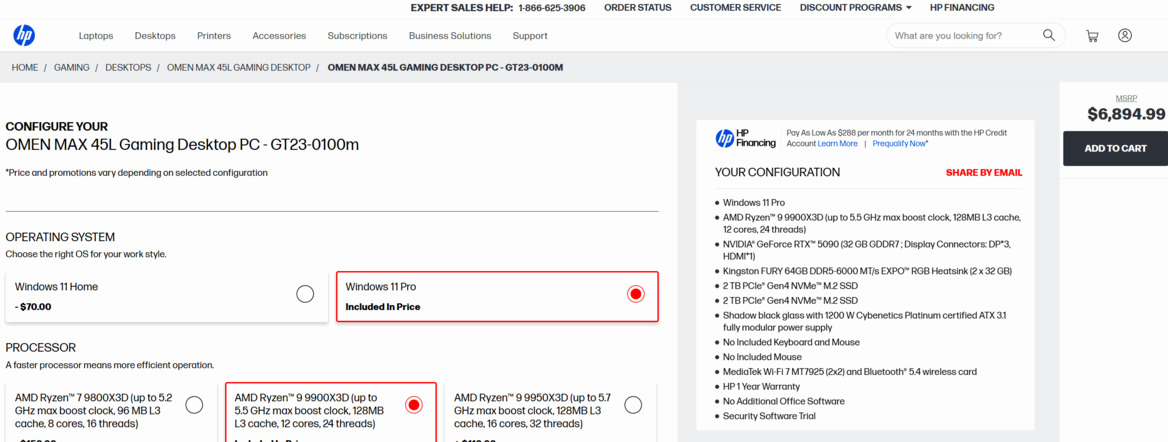Image resolution: width=1168 pixels, height=442 pixels.
Task: Choose AMD Ryzen 9 9900X3D processor option
Action: [413, 405]
